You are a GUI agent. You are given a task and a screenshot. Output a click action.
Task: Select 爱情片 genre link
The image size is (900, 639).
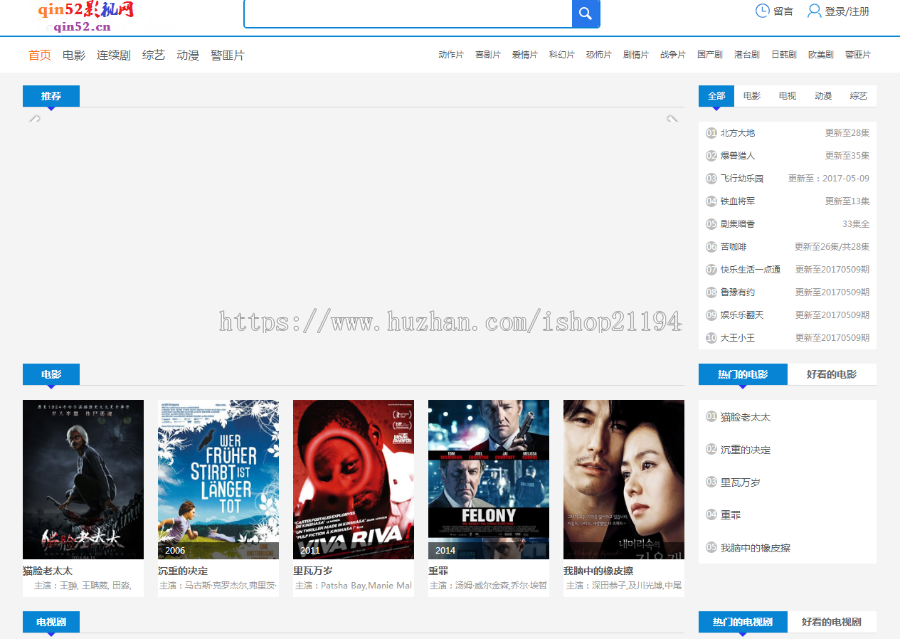pos(525,55)
